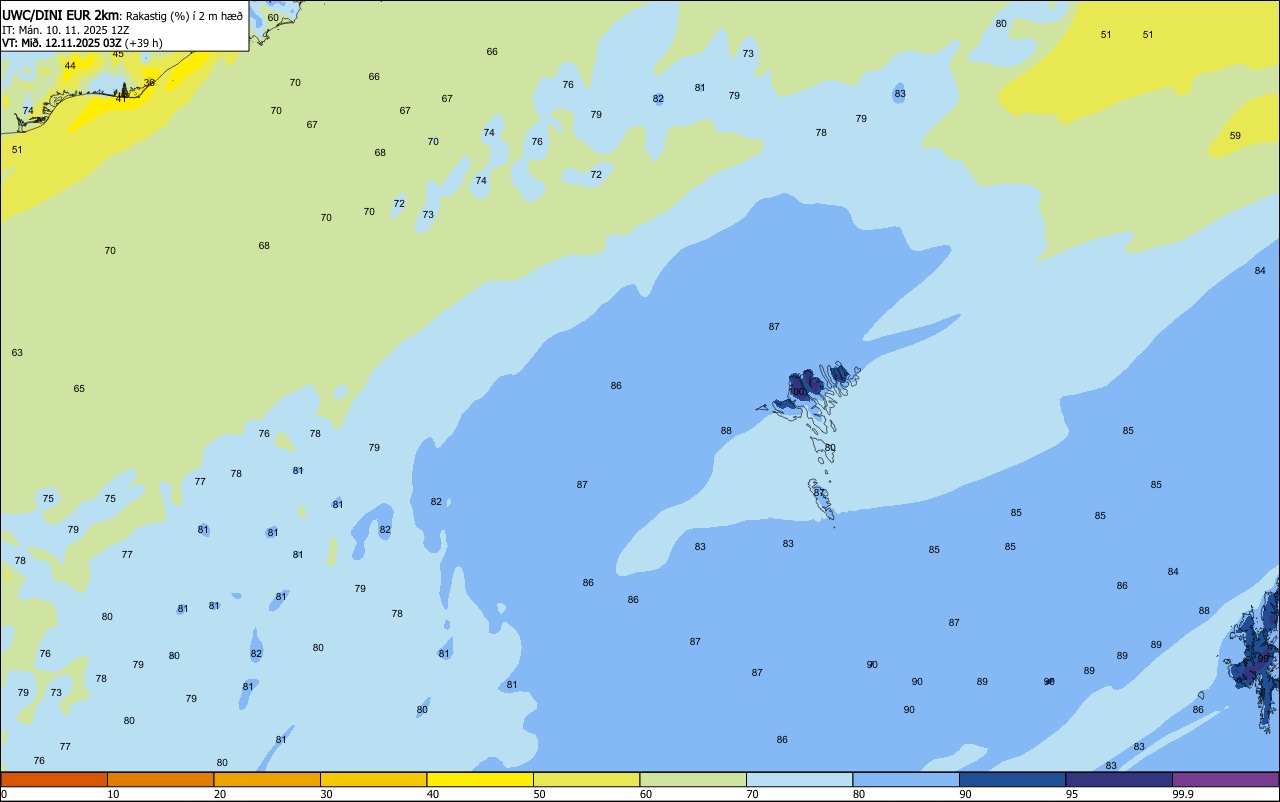Select the 90–95 dark blue legend swatch
Screen dimensions: 1280x802
[1012, 779]
